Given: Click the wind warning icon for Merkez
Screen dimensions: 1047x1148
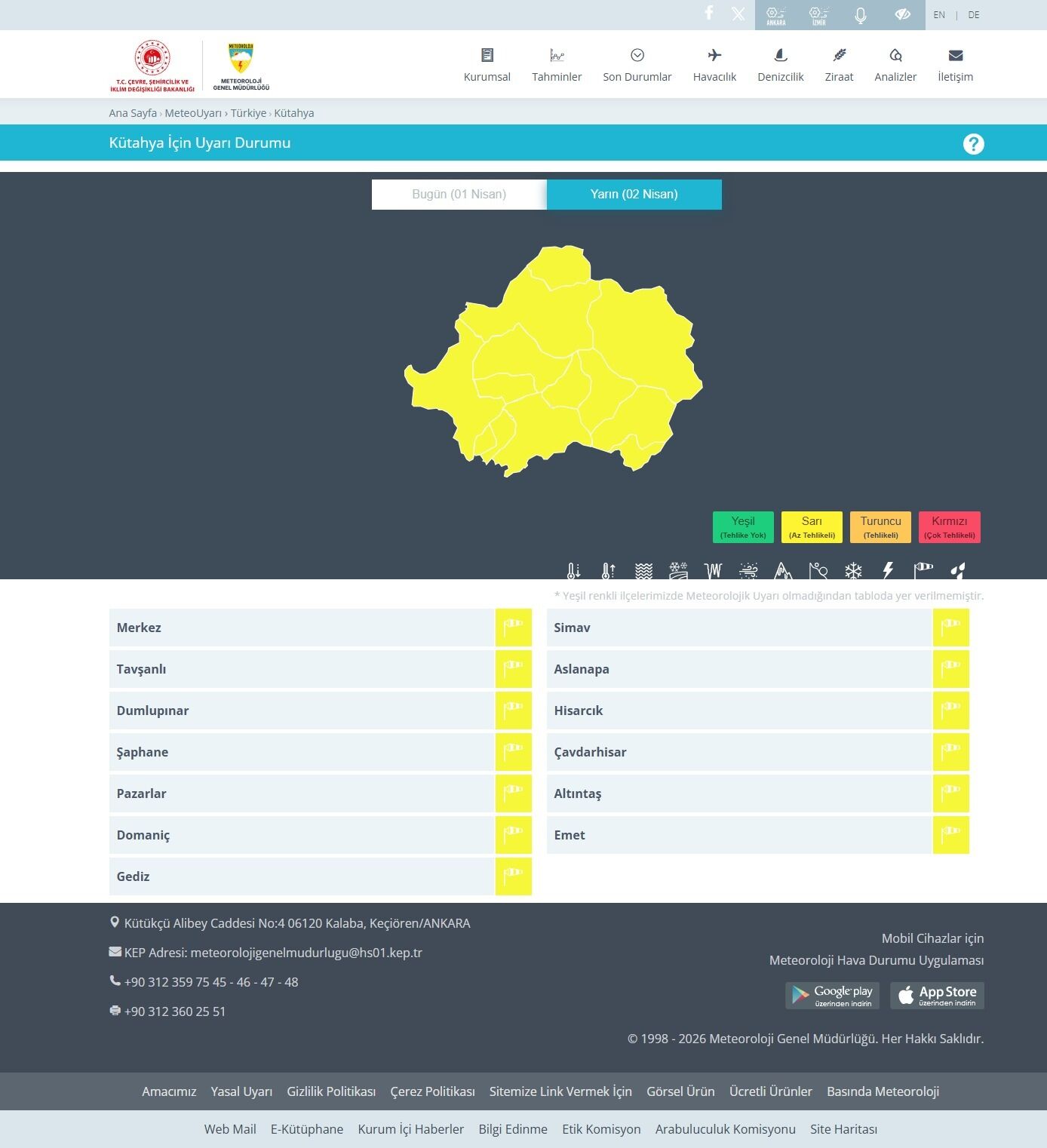Looking at the screenshot, I should (x=513, y=628).
